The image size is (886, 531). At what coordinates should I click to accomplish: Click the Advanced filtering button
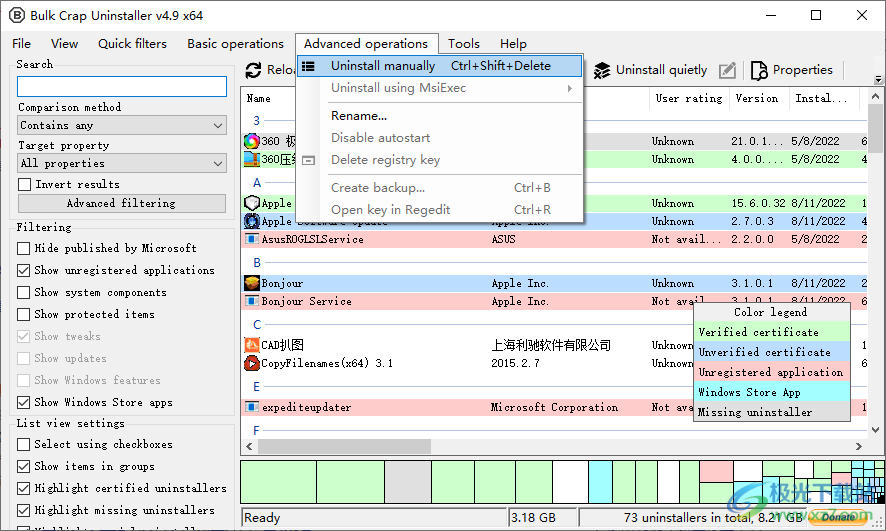tap(122, 203)
